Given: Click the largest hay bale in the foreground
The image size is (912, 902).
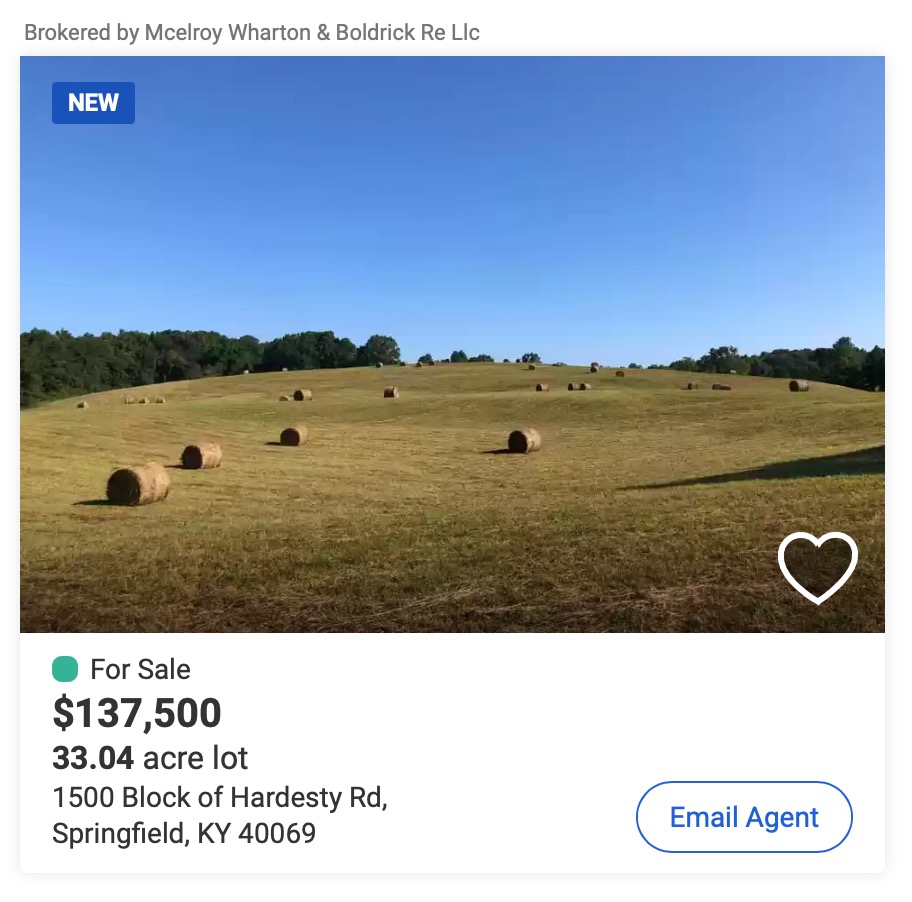Looking at the screenshot, I should click(138, 484).
